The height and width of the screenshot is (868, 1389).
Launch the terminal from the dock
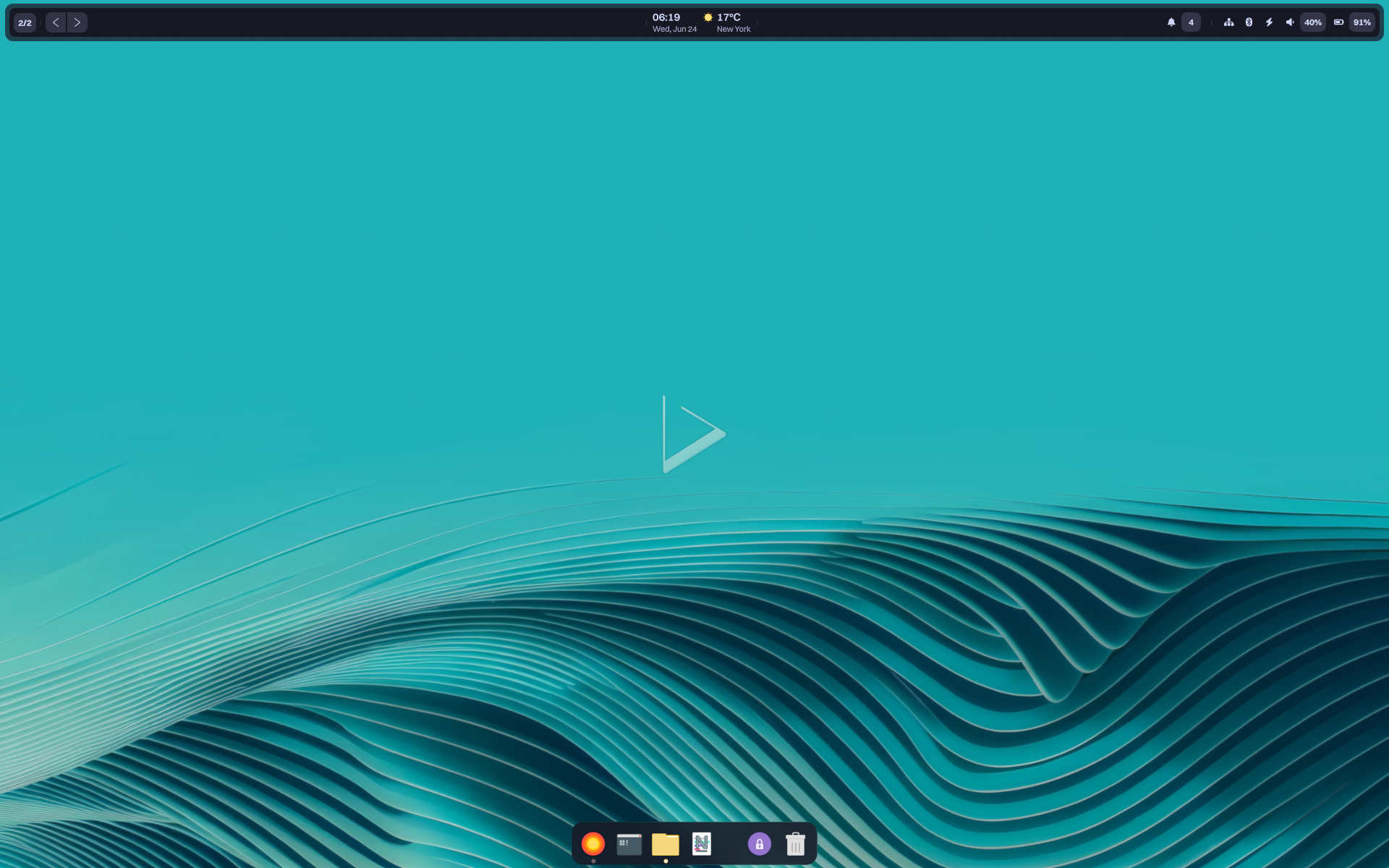point(629,844)
